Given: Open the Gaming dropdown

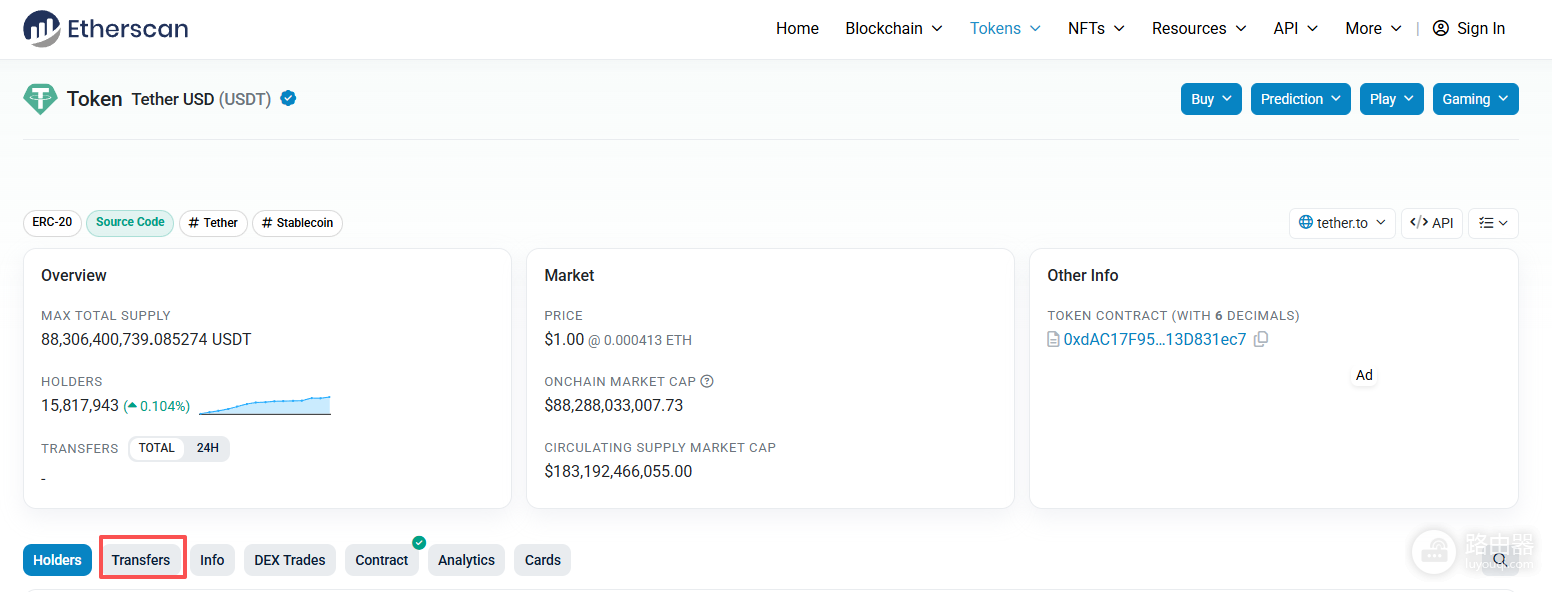Looking at the screenshot, I should tap(1475, 99).
